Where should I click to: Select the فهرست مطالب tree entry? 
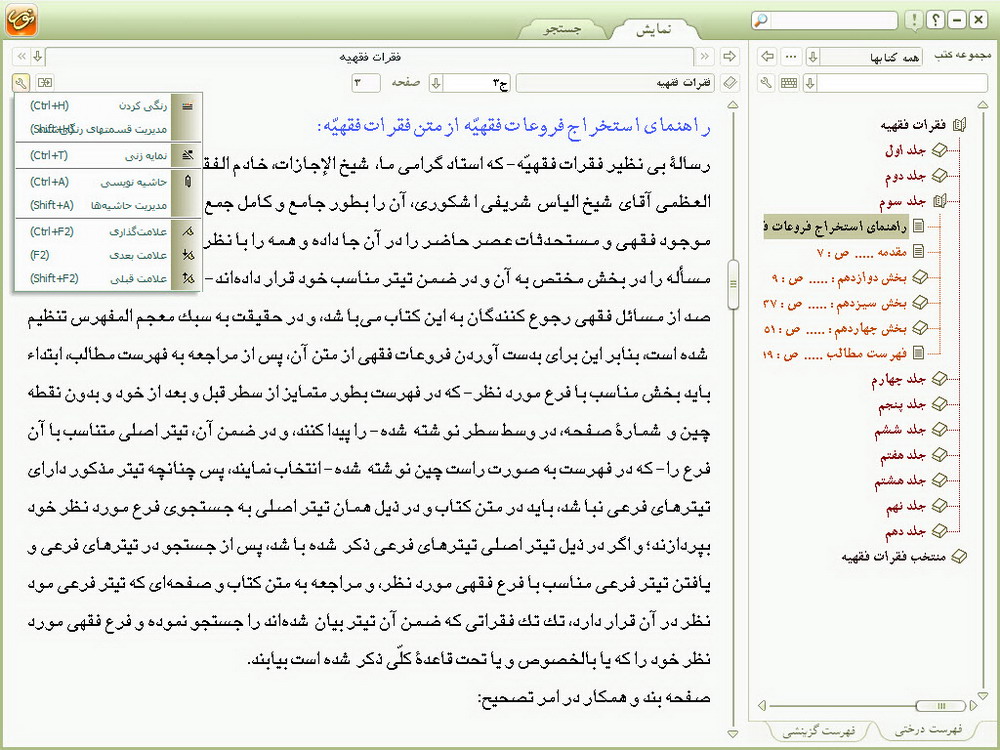tap(835, 353)
